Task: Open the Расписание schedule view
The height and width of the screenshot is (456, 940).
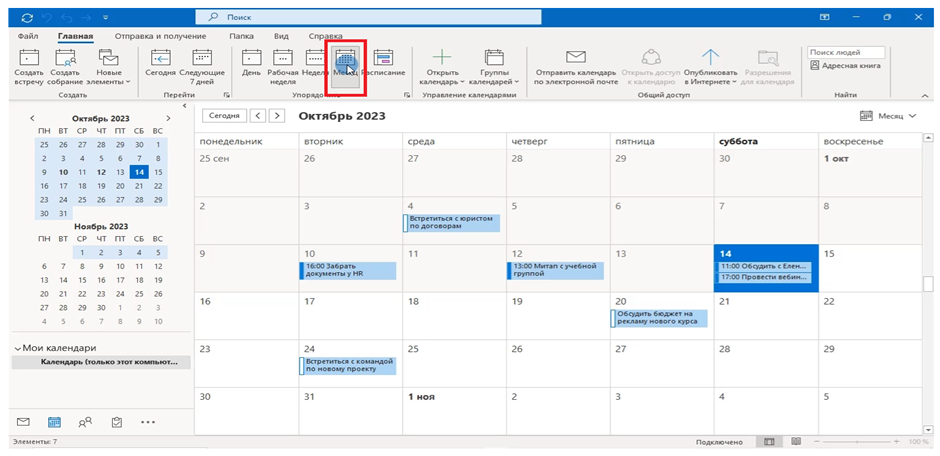Action: tap(383, 65)
